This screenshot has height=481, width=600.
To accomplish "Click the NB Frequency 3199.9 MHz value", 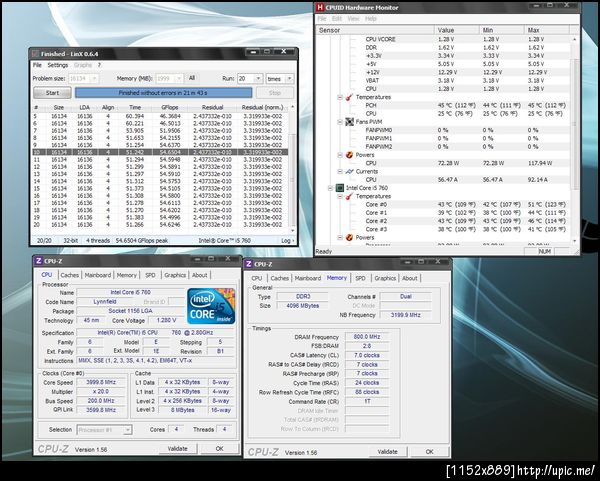I will [x=405, y=315].
